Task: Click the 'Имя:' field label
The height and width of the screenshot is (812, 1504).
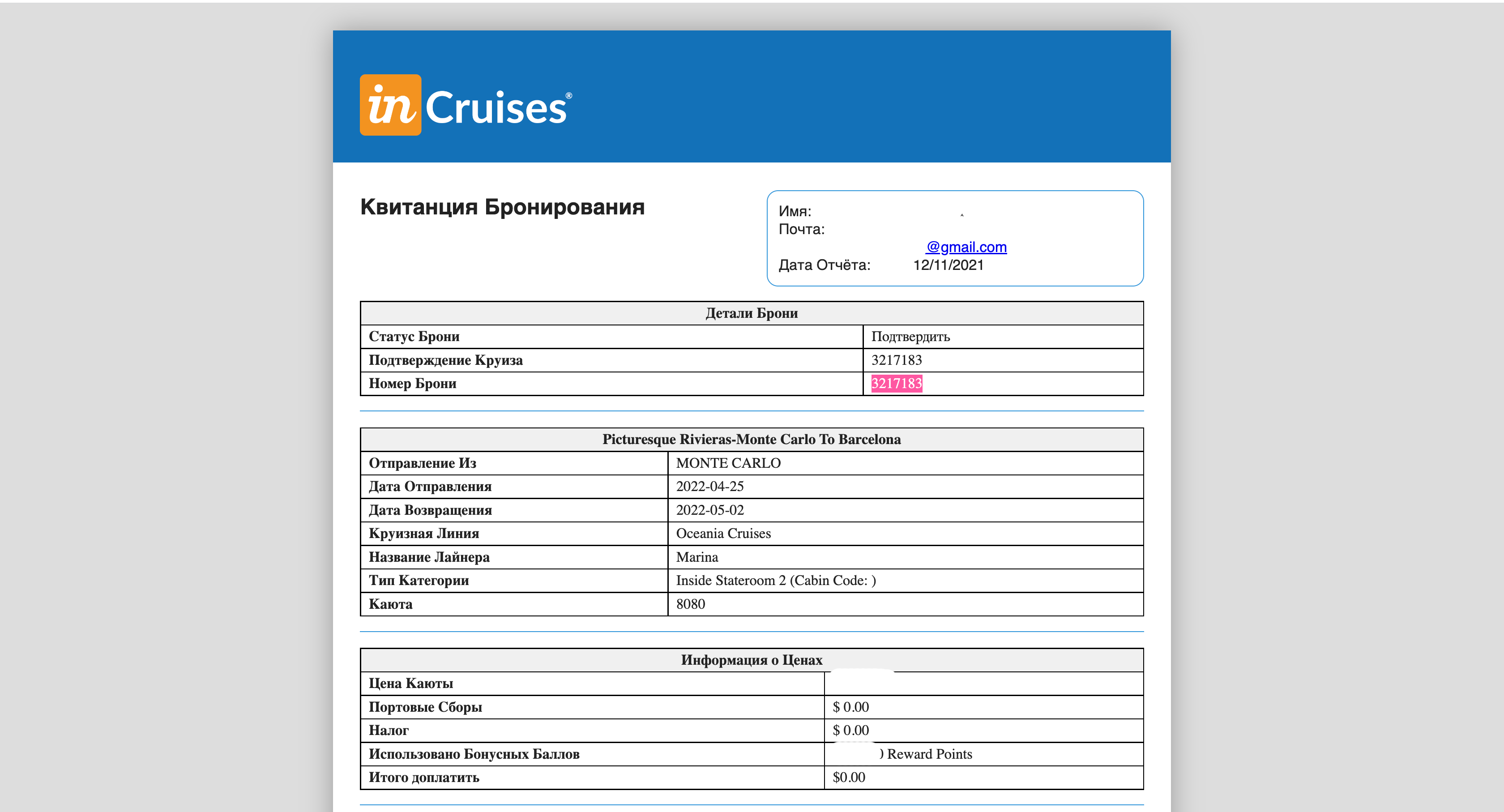Action: tap(795, 211)
